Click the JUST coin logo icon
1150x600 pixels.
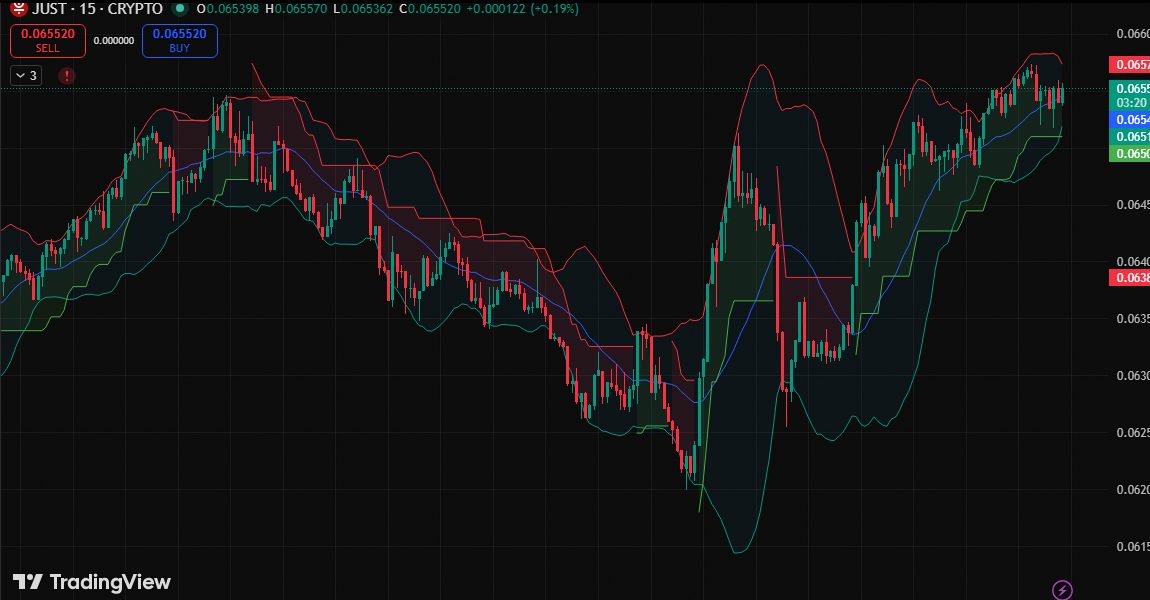tap(18, 8)
